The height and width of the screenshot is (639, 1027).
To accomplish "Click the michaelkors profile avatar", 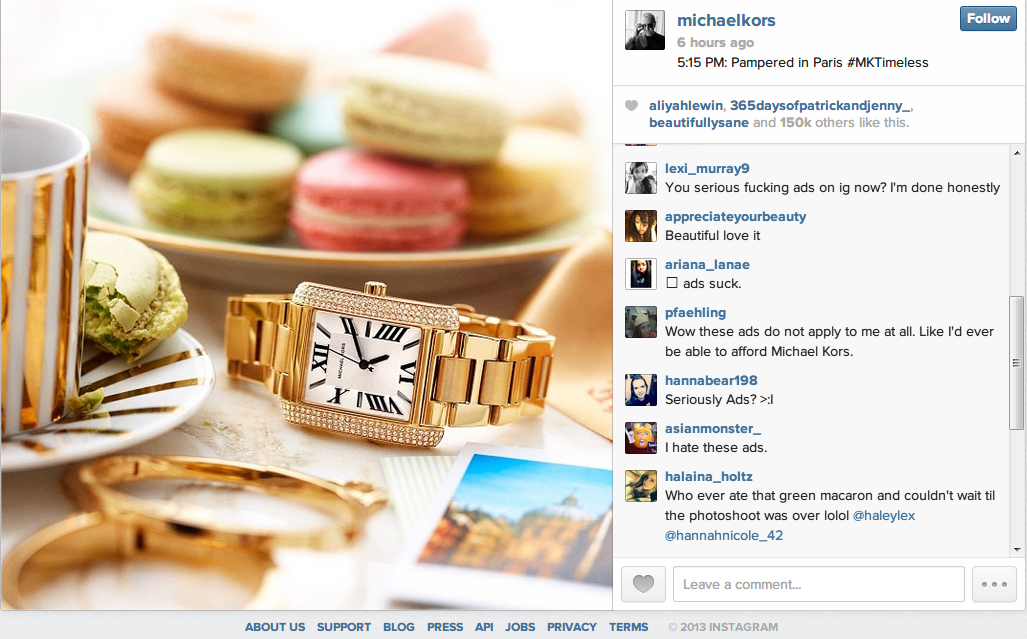I will click(x=644, y=30).
